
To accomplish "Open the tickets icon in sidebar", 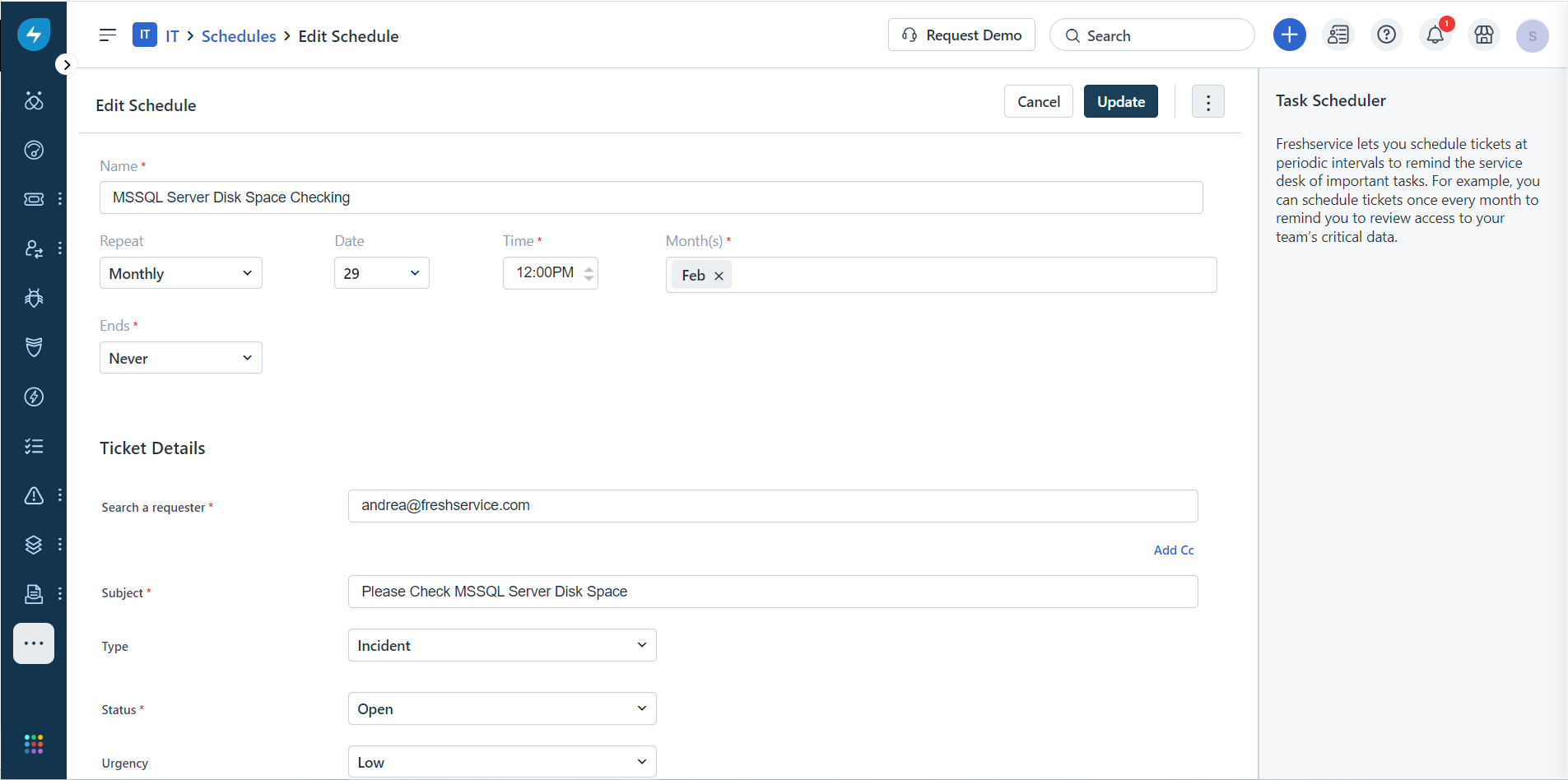I will [34, 199].
